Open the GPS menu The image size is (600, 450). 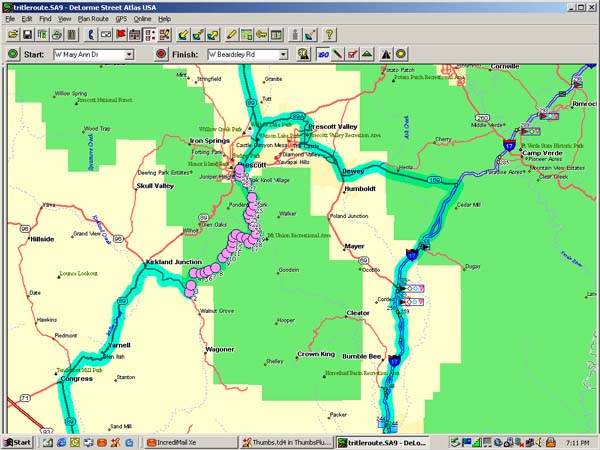[121, 19]
